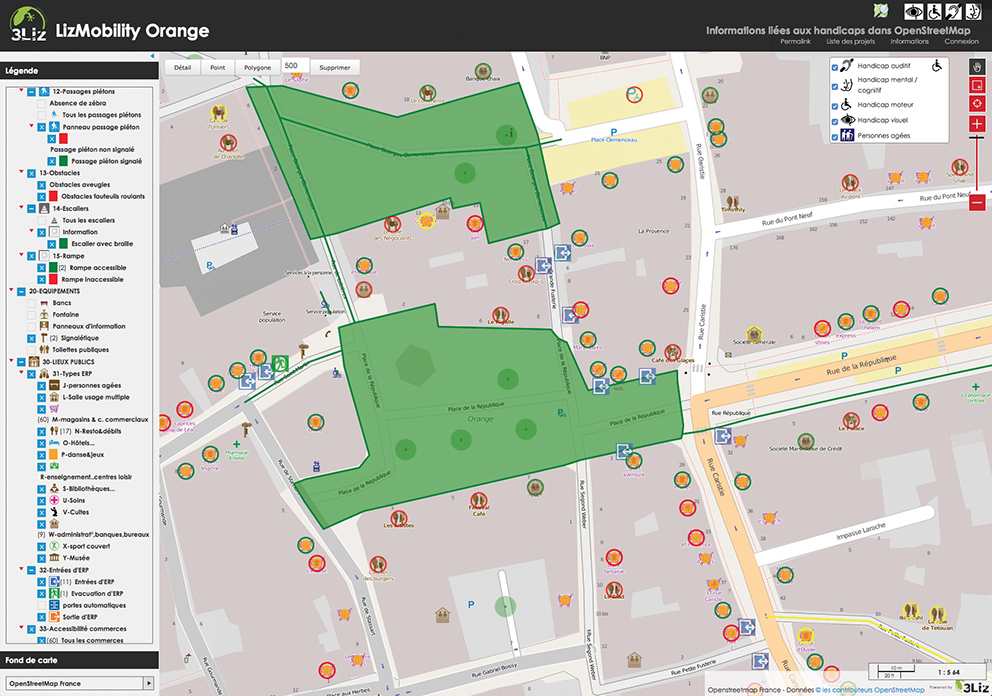Click the information marker in upper green polygon

pyautogui.click(x=506, y=134)
